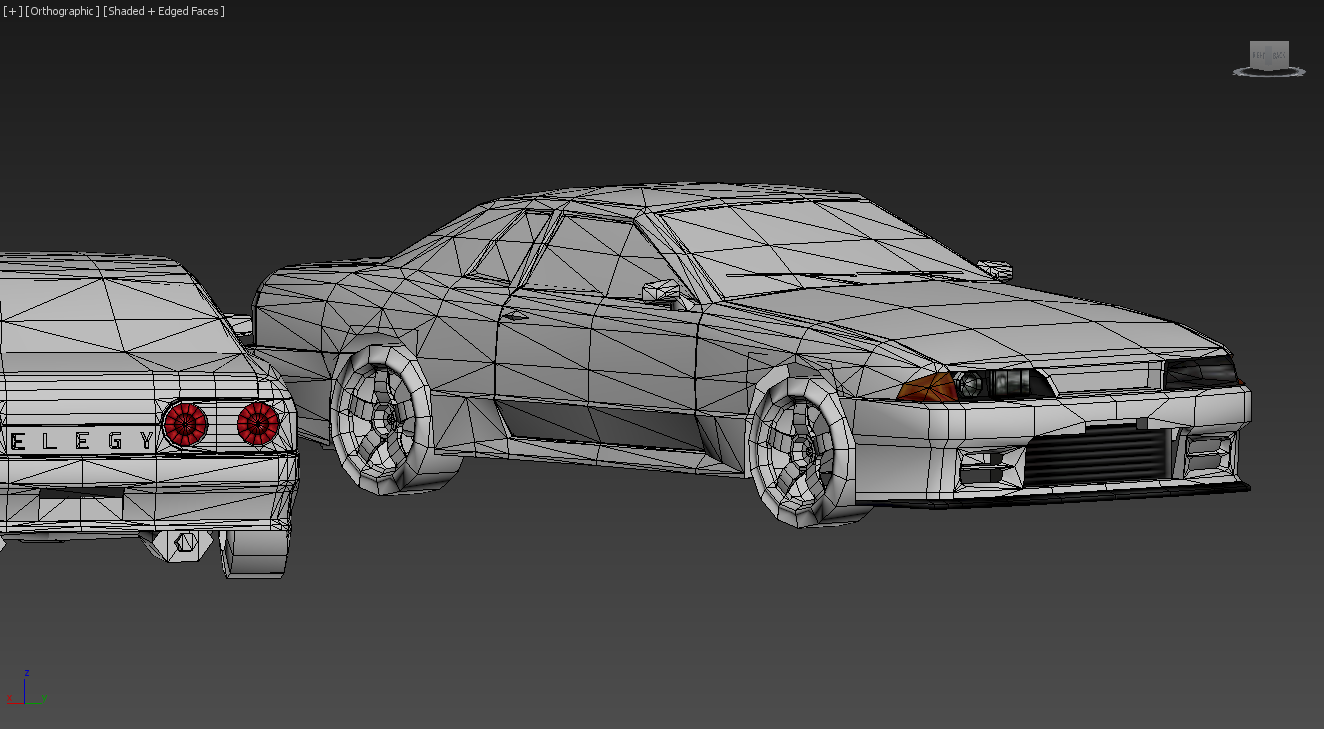Click the driver side mirror

point(661,291)
